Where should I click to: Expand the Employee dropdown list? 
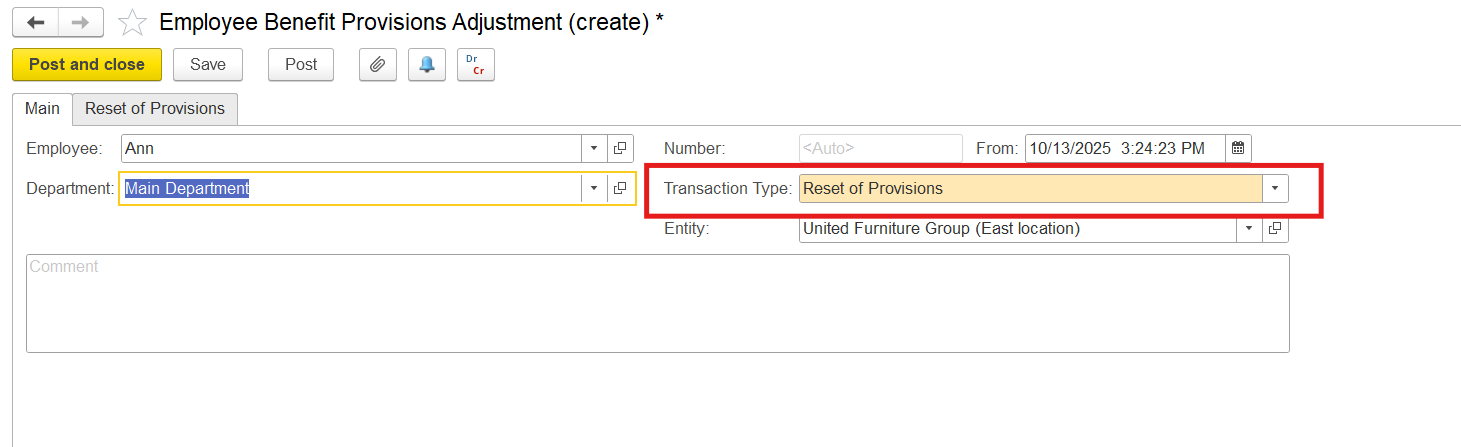(x=594, y=148)
